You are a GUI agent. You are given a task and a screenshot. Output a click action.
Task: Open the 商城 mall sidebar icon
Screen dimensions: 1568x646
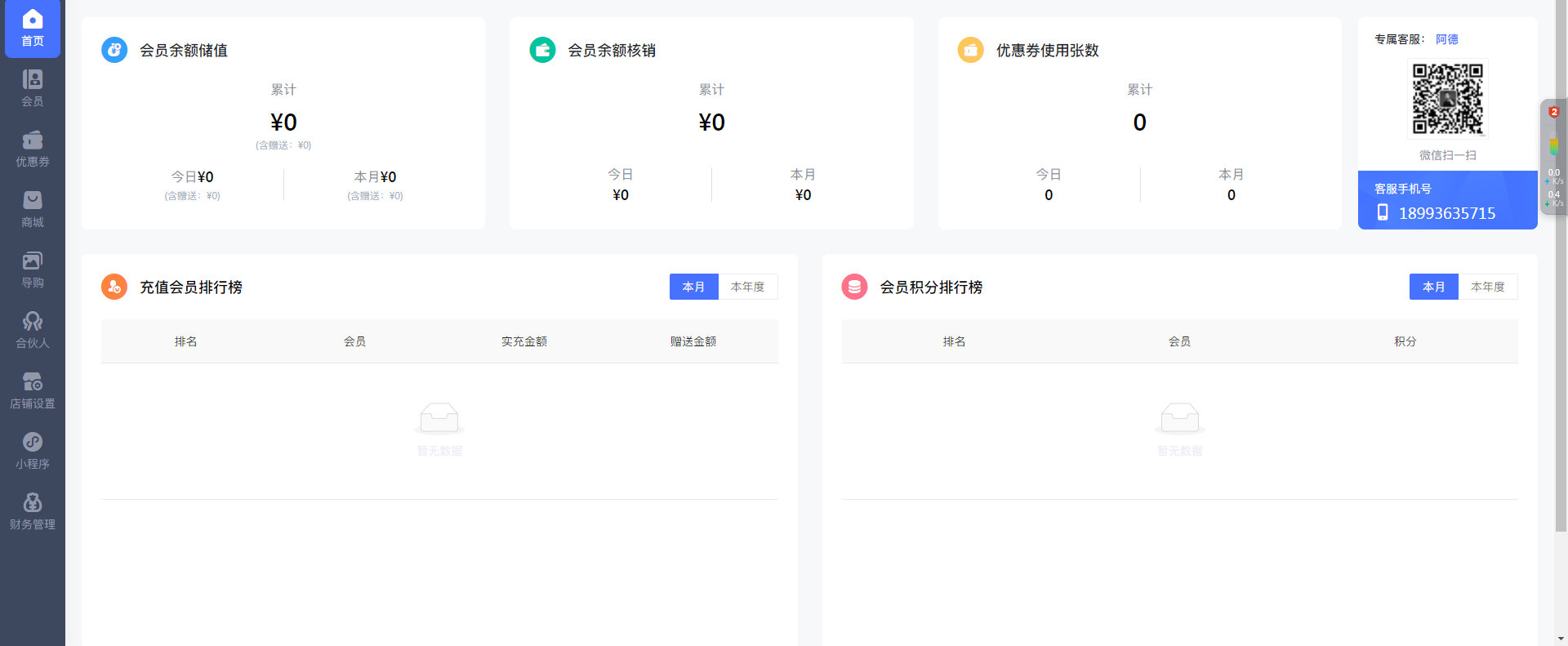tap(33, 209)
